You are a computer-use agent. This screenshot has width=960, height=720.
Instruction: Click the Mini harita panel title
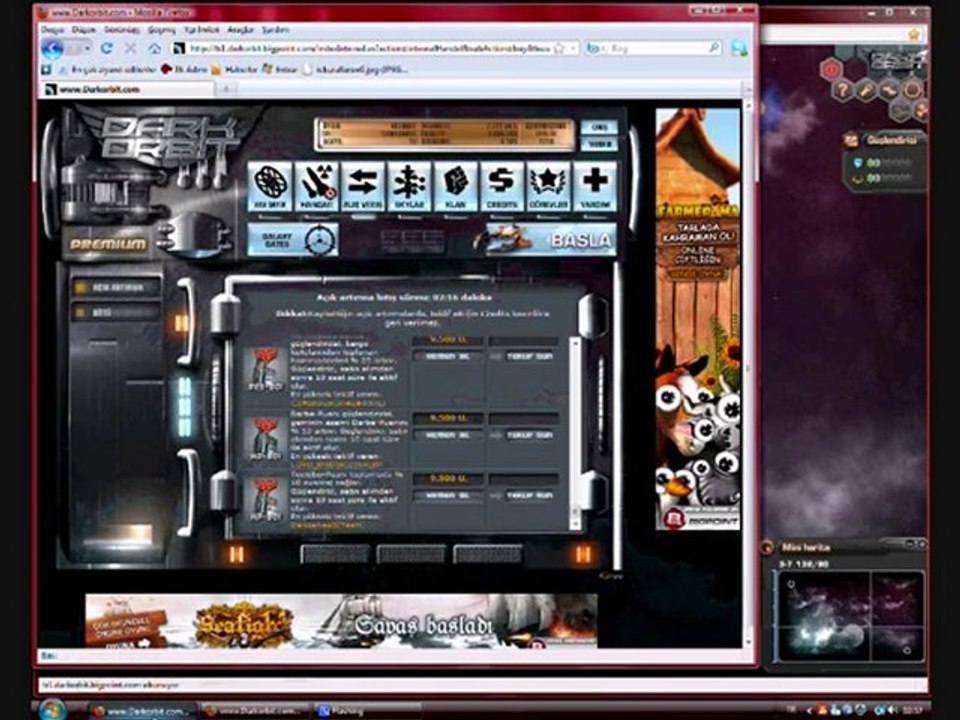click(x=806, y=547)
